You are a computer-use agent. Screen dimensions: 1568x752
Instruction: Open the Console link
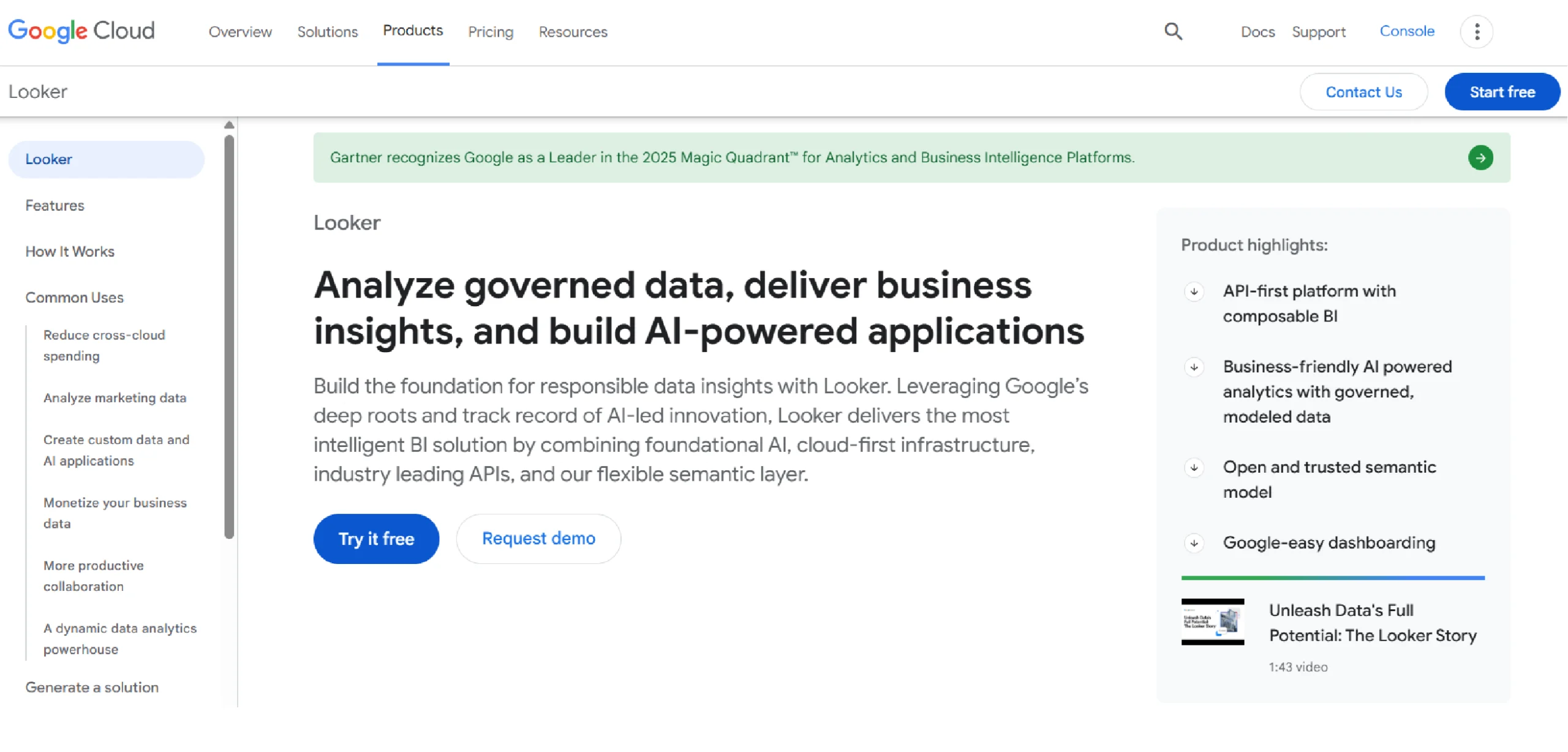[x=1407, y=31]
